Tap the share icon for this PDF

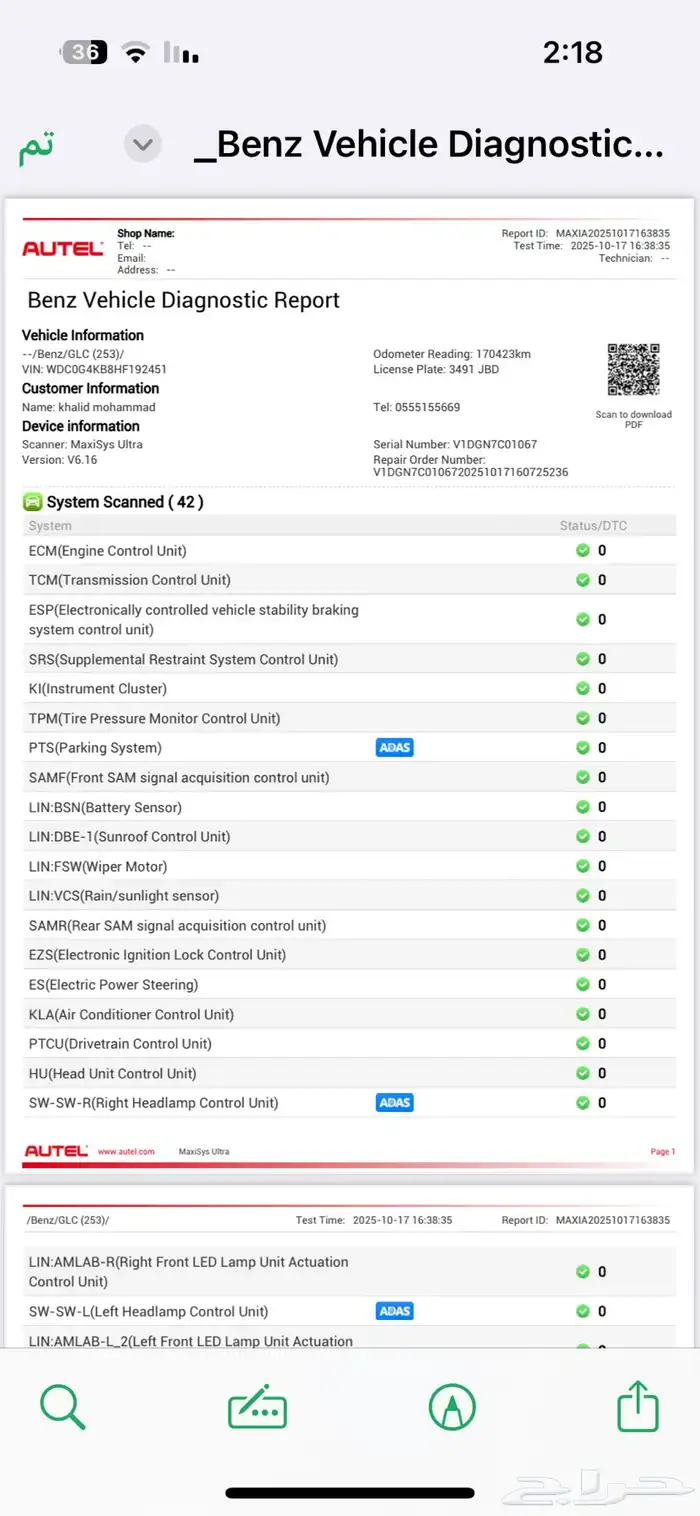click(638, 1406)
